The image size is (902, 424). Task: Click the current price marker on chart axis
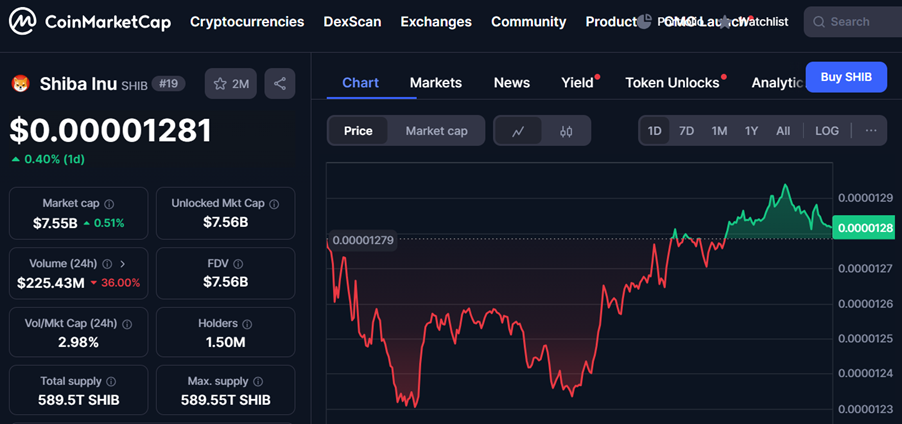click(x=865, y=228)
